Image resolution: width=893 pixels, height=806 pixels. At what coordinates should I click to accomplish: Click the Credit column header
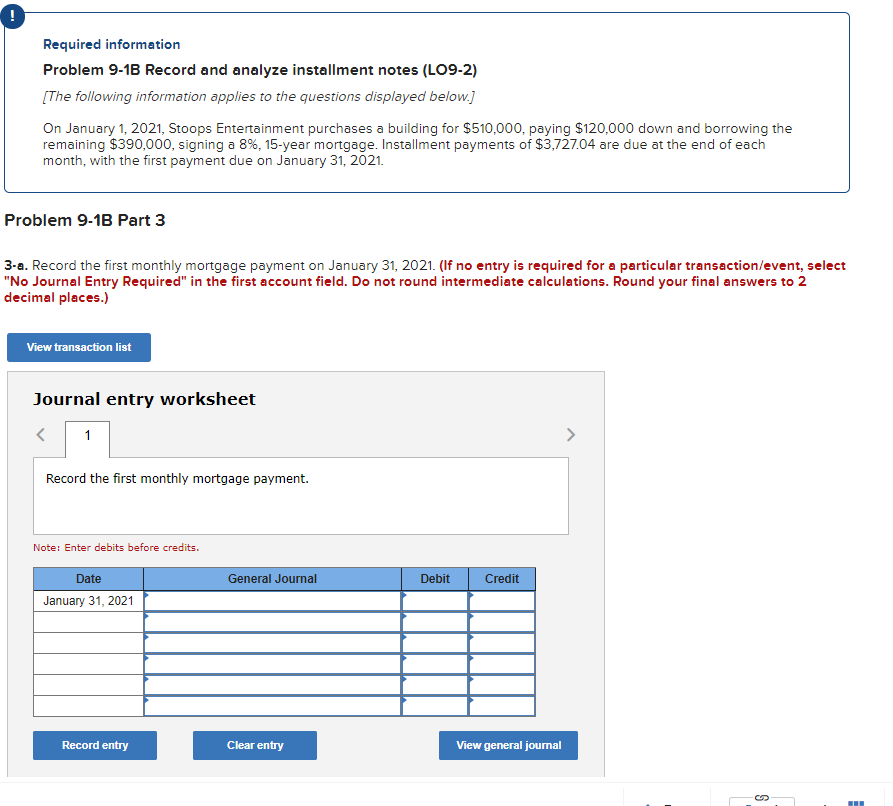pyautogui.click(x=502, y=579)
